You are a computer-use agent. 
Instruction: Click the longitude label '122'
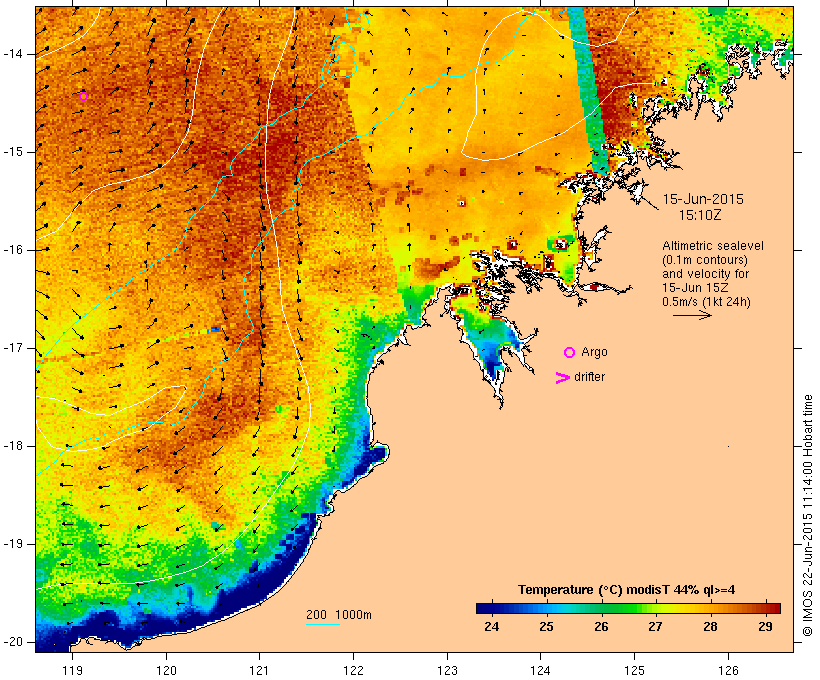coord(354,670)
